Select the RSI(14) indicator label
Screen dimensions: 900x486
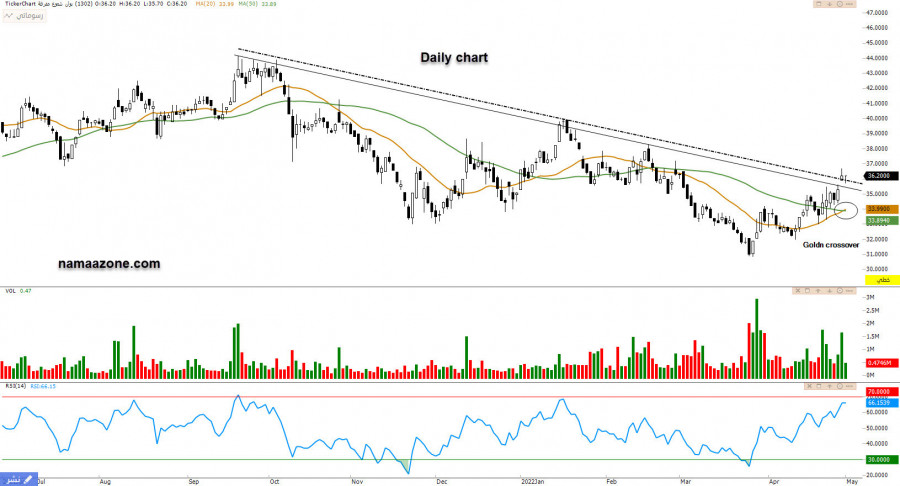pos(14,386)
